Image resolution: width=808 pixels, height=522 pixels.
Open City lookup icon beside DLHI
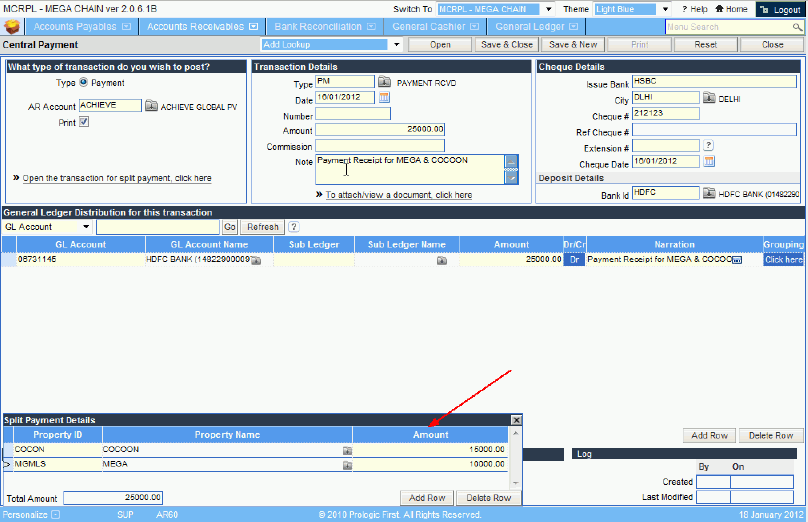709,98
